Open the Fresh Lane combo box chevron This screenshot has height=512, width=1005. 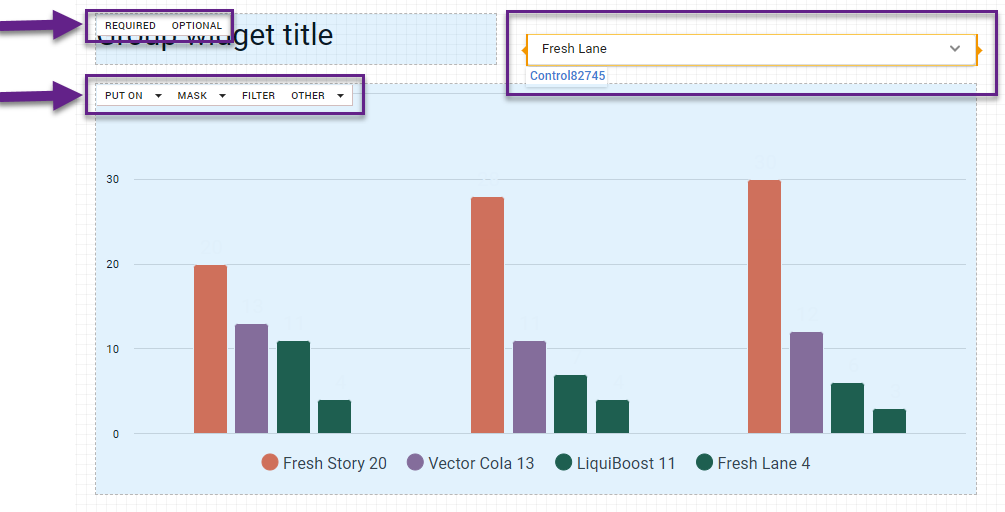coord(955,48)
